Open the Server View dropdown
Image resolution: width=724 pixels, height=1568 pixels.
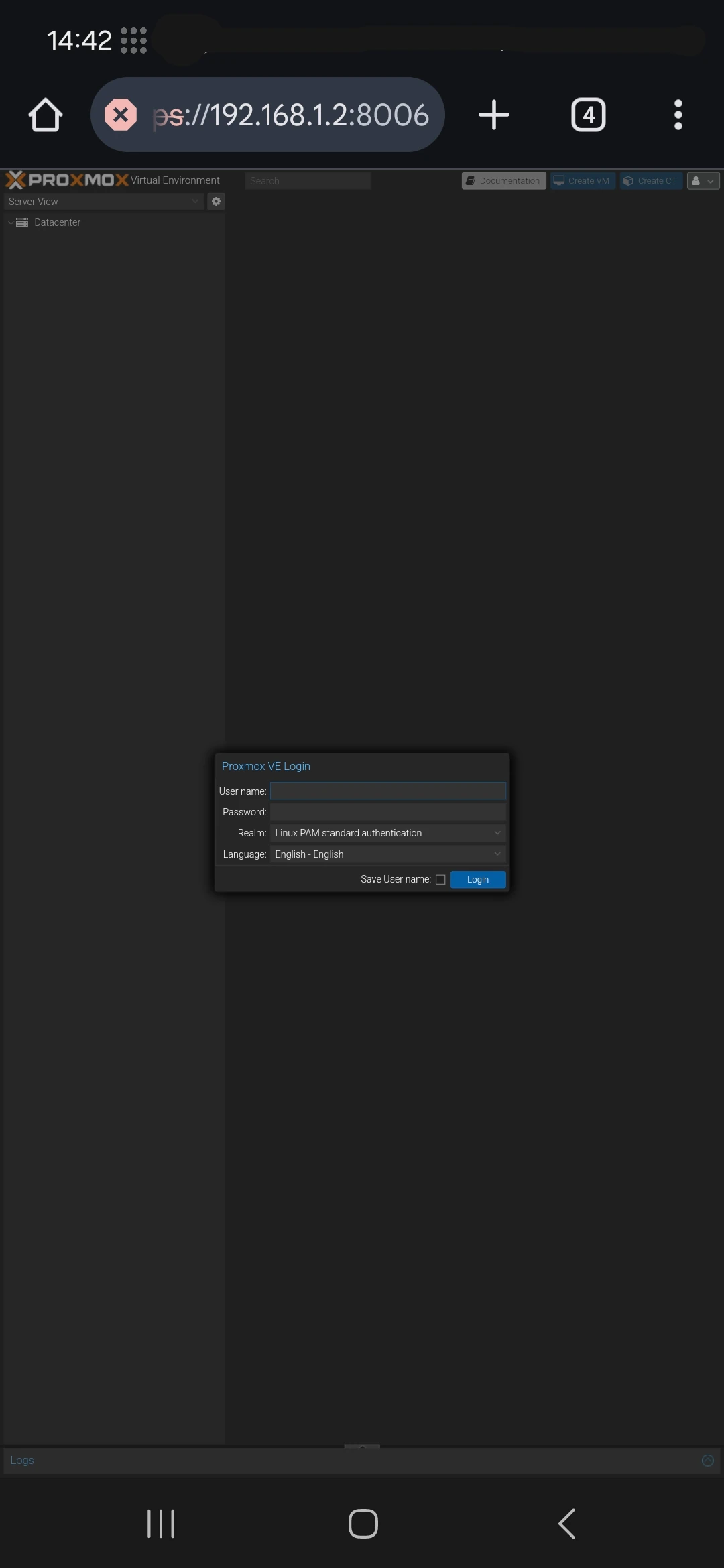coord(104,201)
